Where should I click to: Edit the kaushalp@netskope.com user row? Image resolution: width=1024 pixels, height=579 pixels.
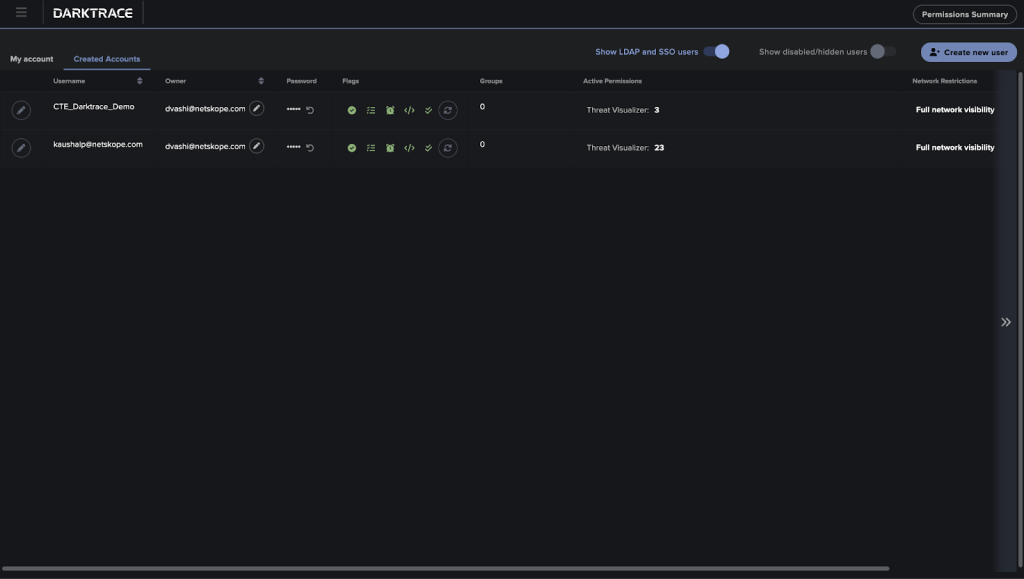[21, 148]
